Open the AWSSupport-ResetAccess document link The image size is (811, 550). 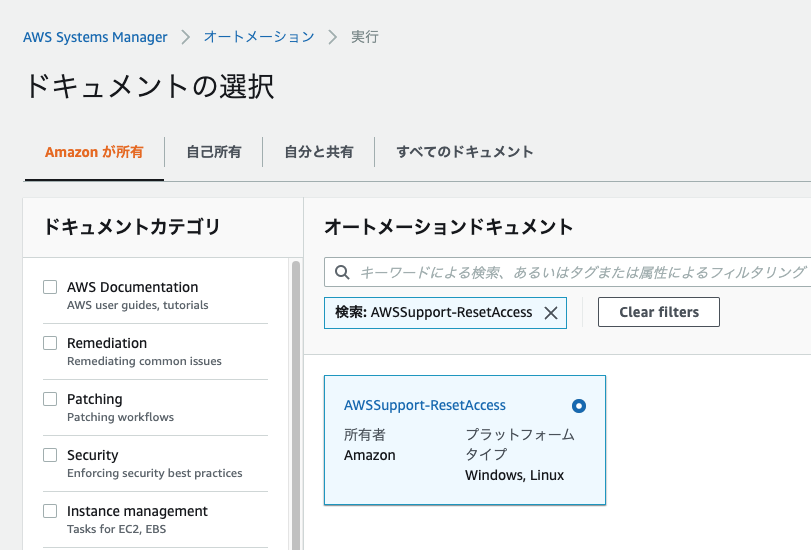pos(425,405)
